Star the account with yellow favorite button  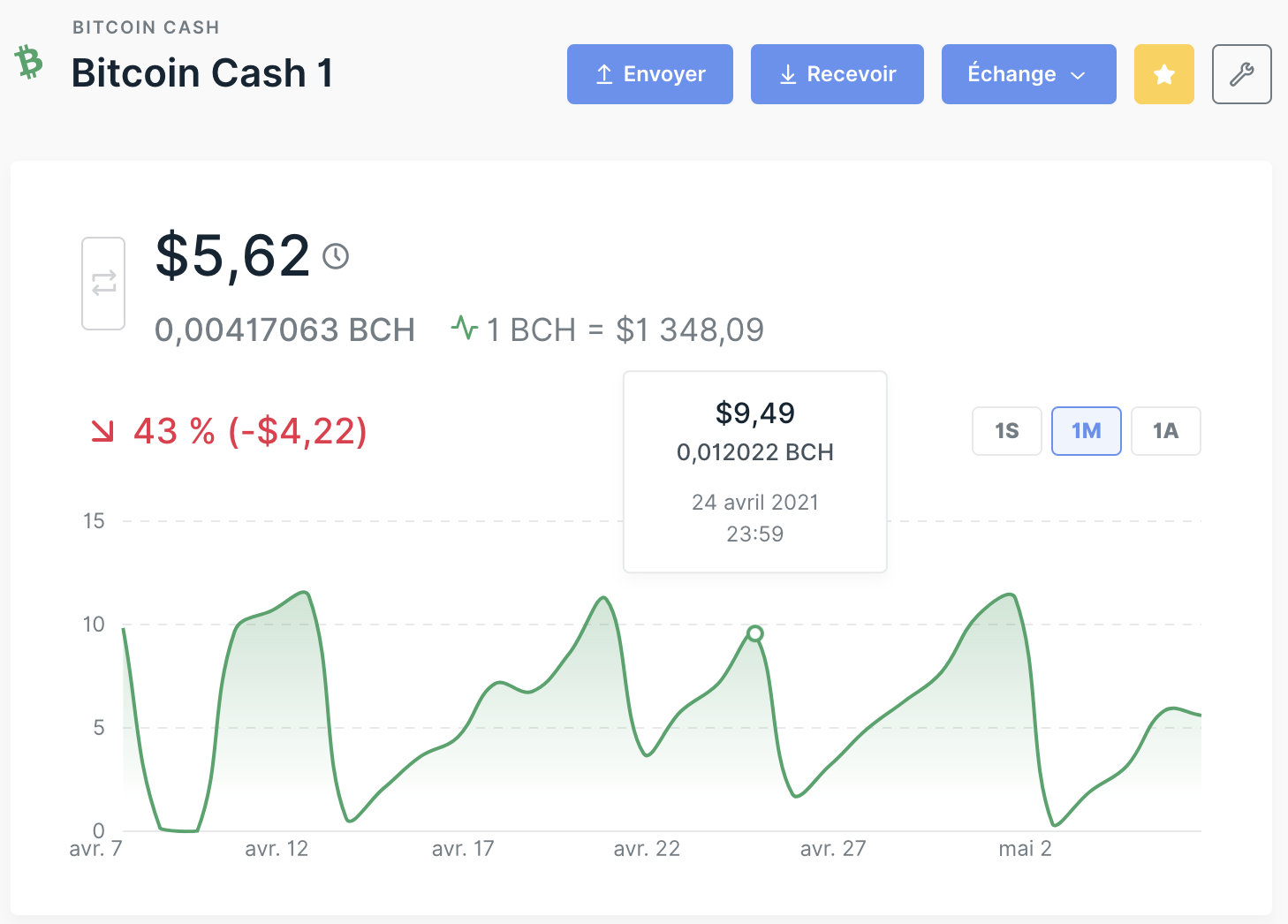1163,74
